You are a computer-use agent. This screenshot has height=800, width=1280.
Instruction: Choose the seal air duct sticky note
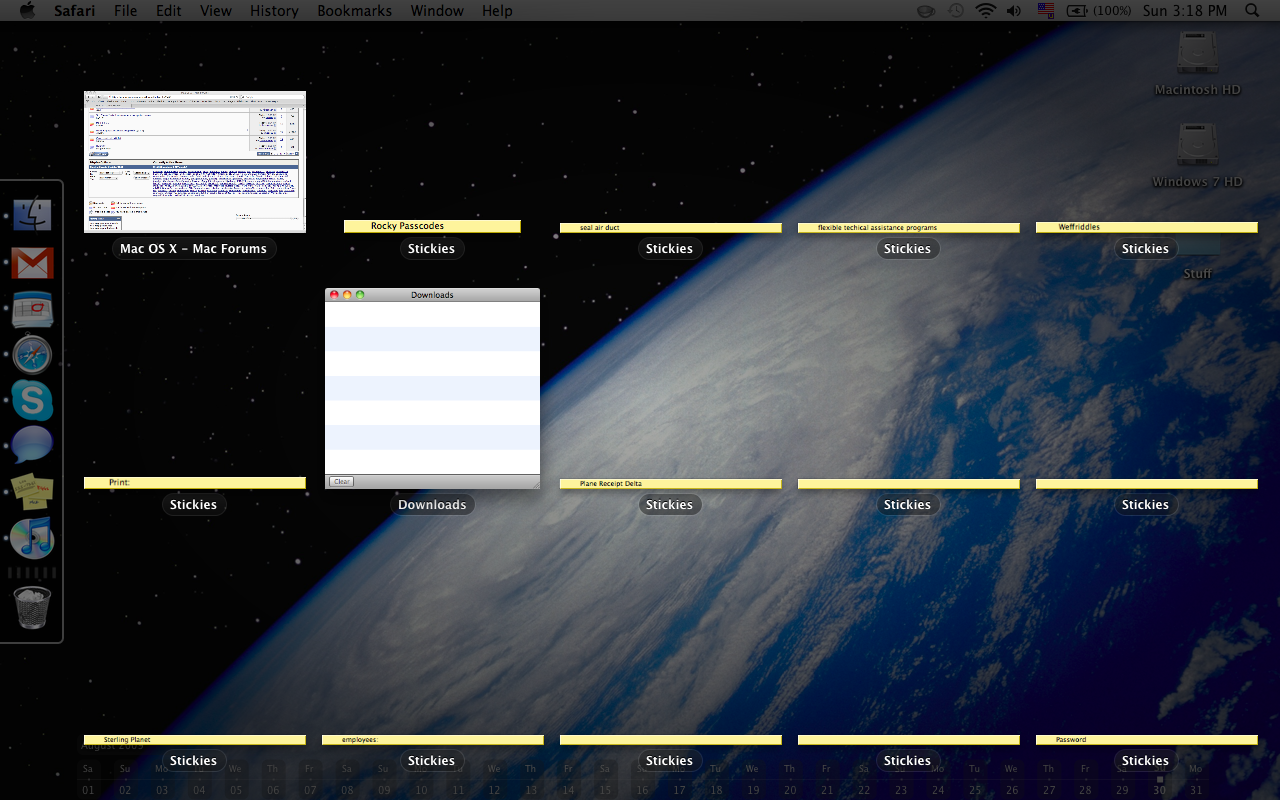point(670,228)
